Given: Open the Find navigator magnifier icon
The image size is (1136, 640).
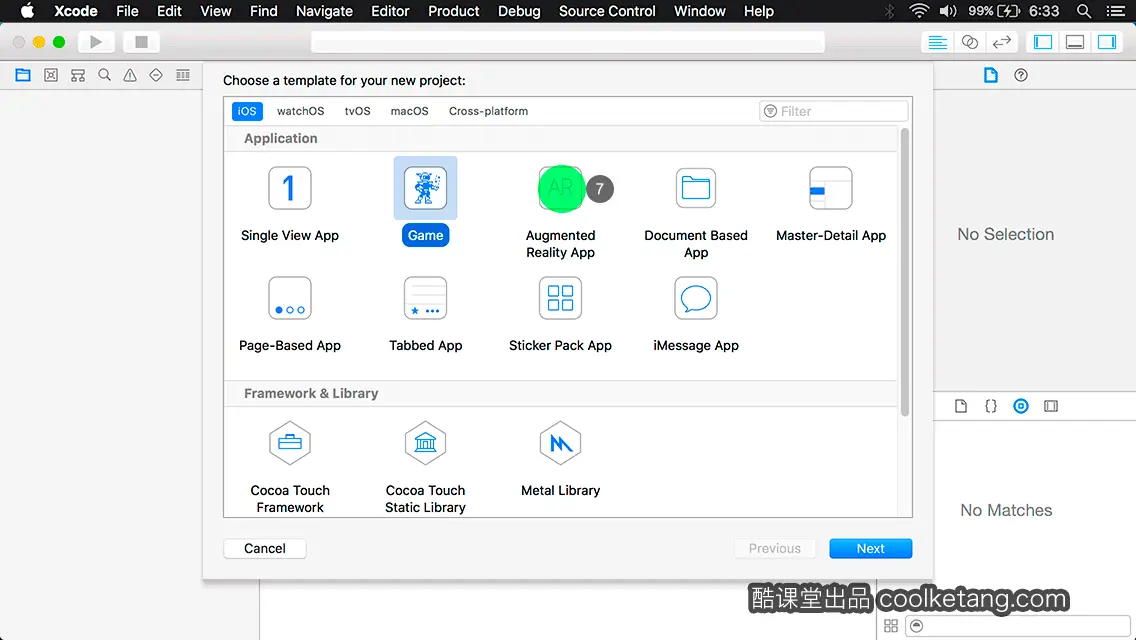Looking at the screenshot, I should (104, 75).
